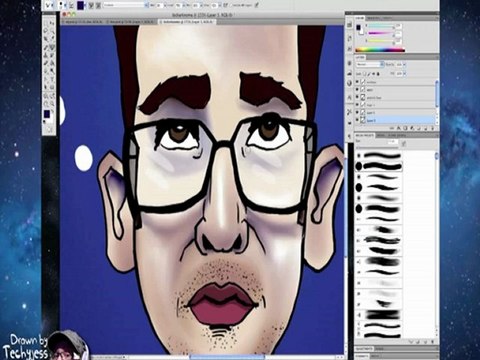Toggle visibility of second layer from top
The image size is (480, 360).
point(357,89)
